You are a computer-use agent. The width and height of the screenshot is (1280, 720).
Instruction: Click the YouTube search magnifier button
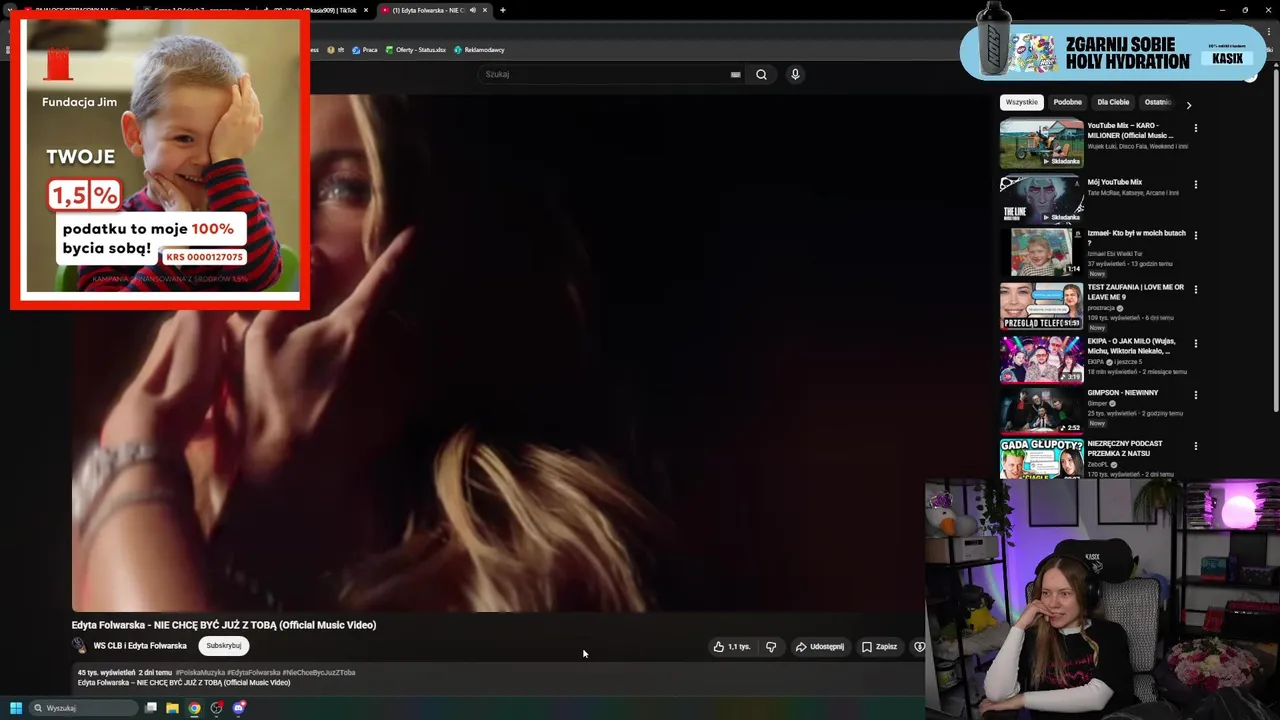pyautogui.click(x=761, y=74)
